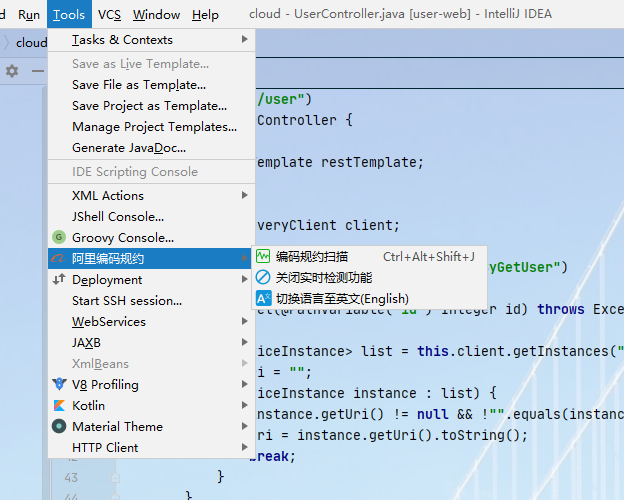The width and height of the screenshot is (624, 500).
Task: Collapse tool window using the minus icon
Action: pyautogui.click(x=37, y=71)
